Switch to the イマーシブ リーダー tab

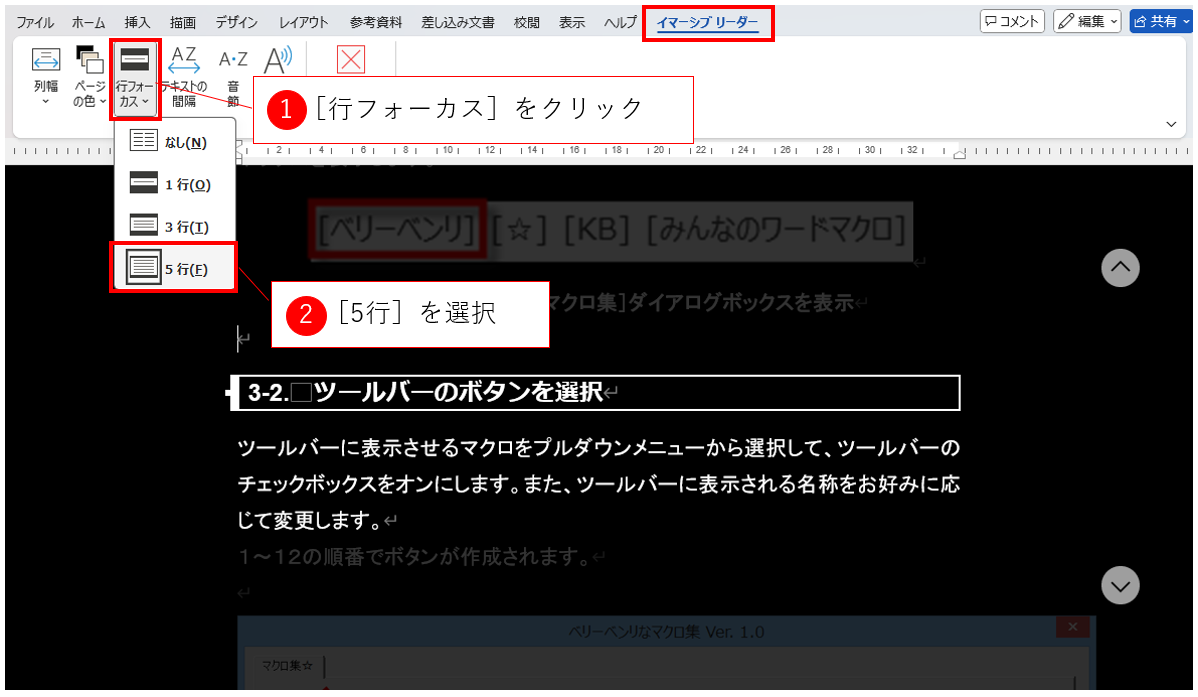point(707,22)
